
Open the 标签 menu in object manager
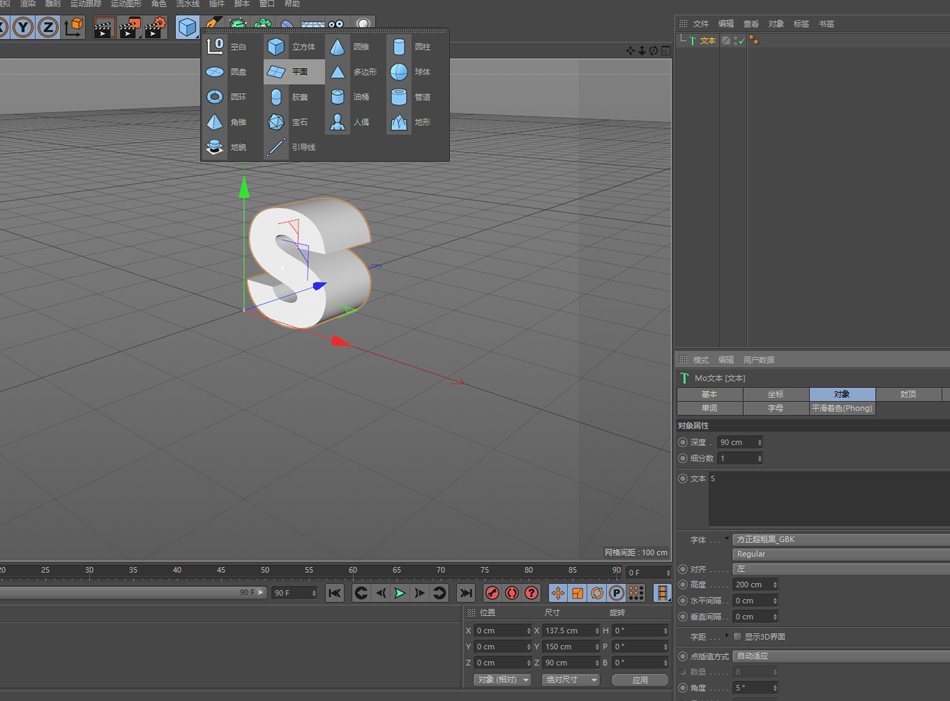click(801, 24)
